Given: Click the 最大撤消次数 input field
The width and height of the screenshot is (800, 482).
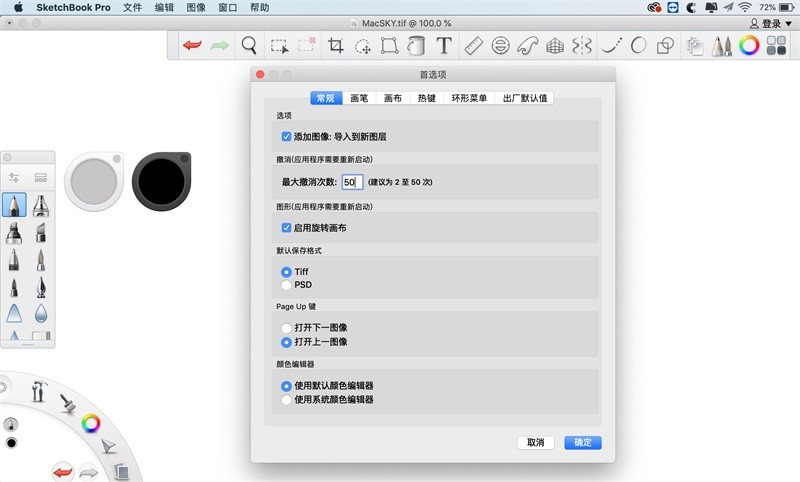Looking at the screenshot, I should [353, 182].
